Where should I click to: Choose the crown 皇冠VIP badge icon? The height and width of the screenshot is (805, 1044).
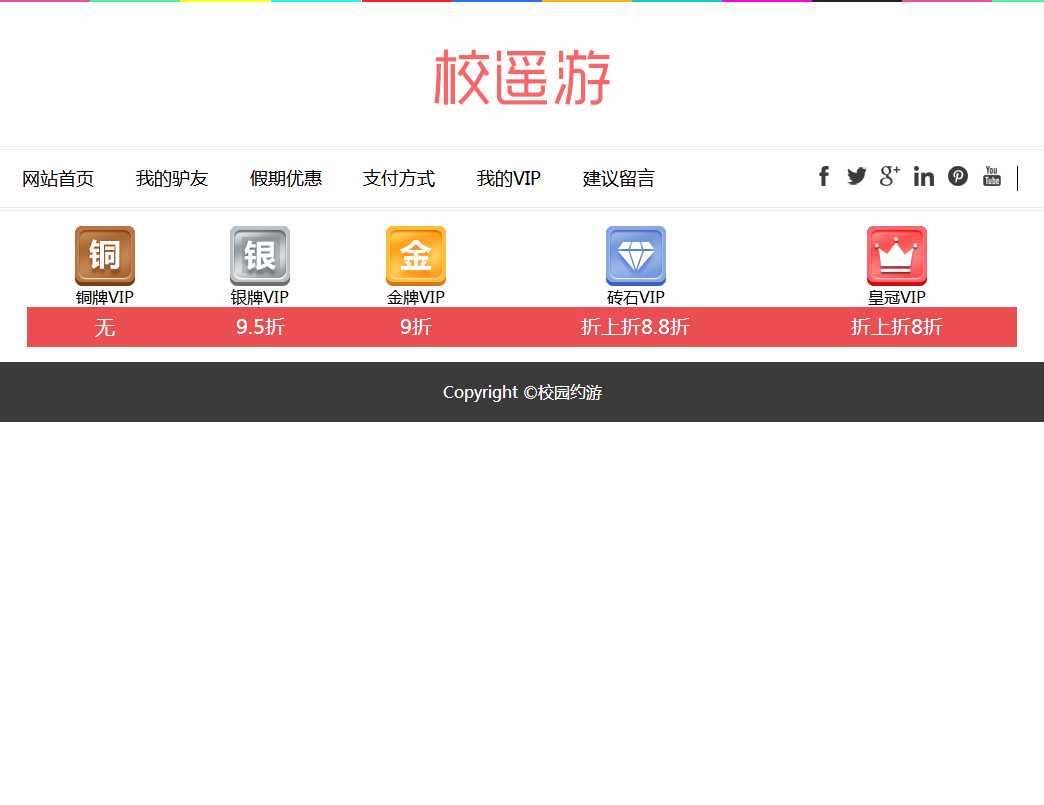coord(897,256)
